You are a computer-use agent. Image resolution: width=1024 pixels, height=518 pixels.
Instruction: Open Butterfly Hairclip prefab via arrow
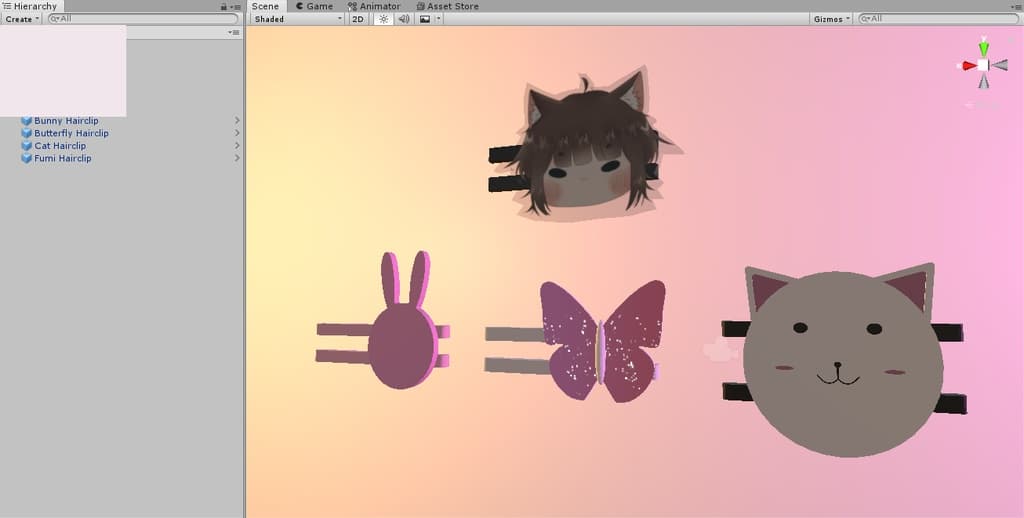237,133
